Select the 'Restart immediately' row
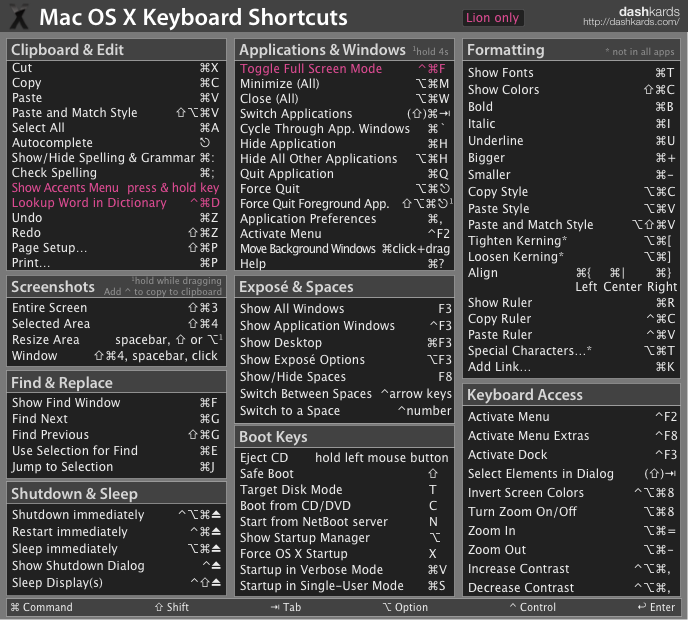688x620 pixels. [116, 532]
